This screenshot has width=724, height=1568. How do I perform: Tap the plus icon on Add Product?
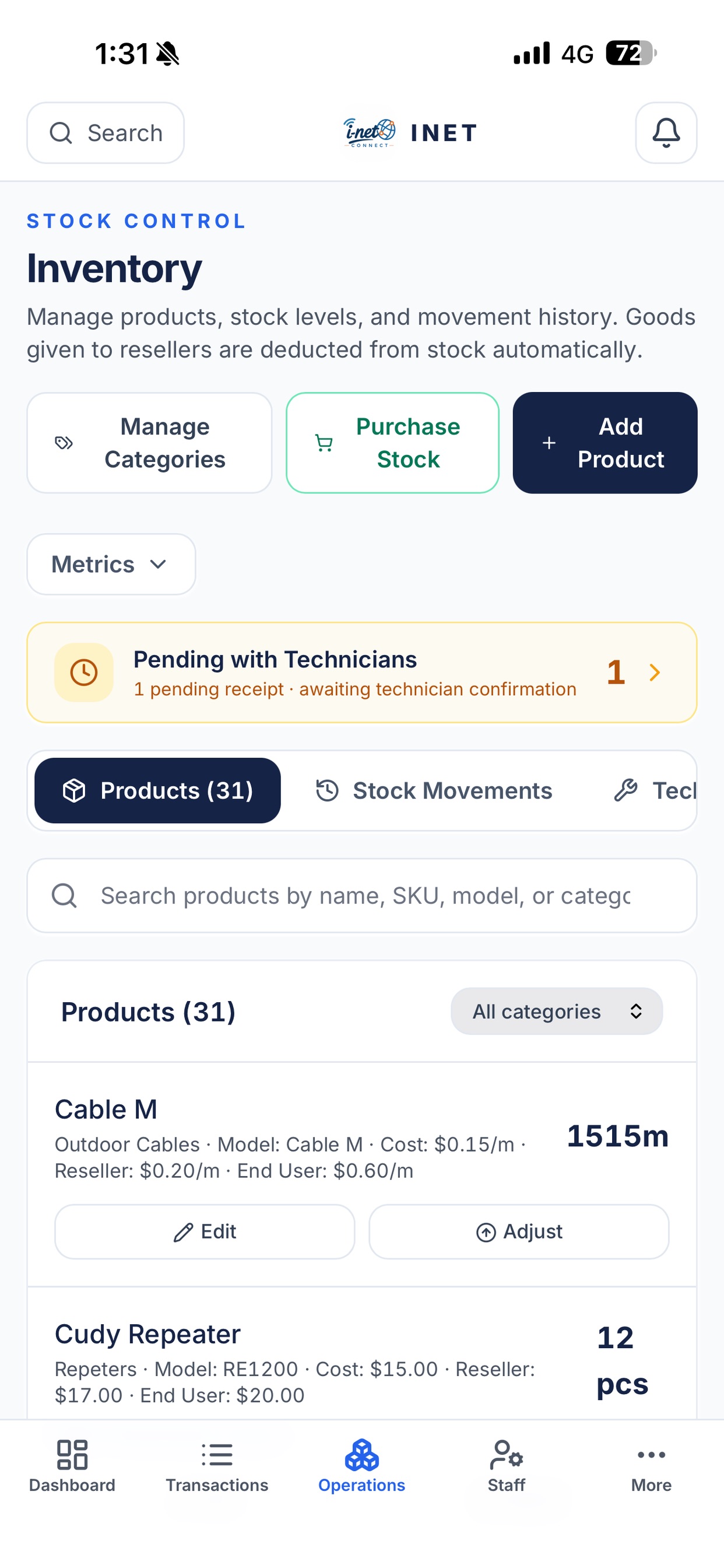[x=549, y=443]
